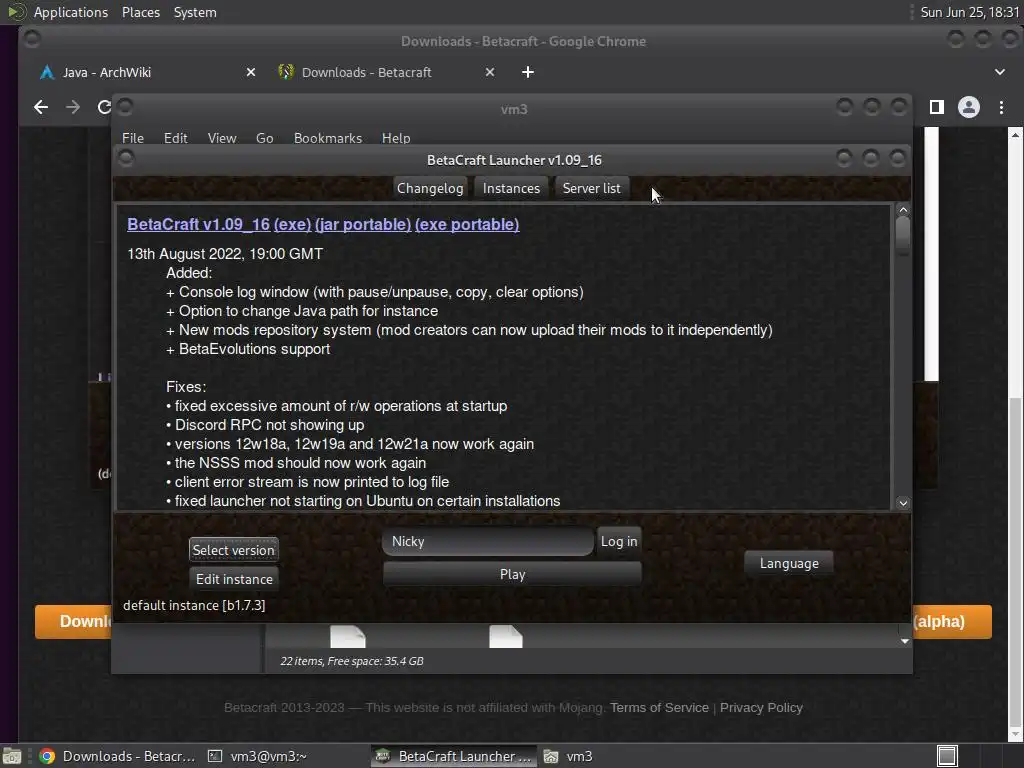Viewport: 1024px width, 768px height.
Task: Click the second file icon in the vm3 file manager
Action: (x=506, y=637)
